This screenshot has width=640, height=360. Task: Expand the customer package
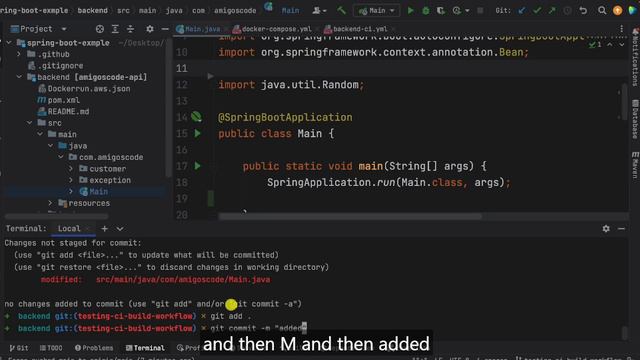71,168
